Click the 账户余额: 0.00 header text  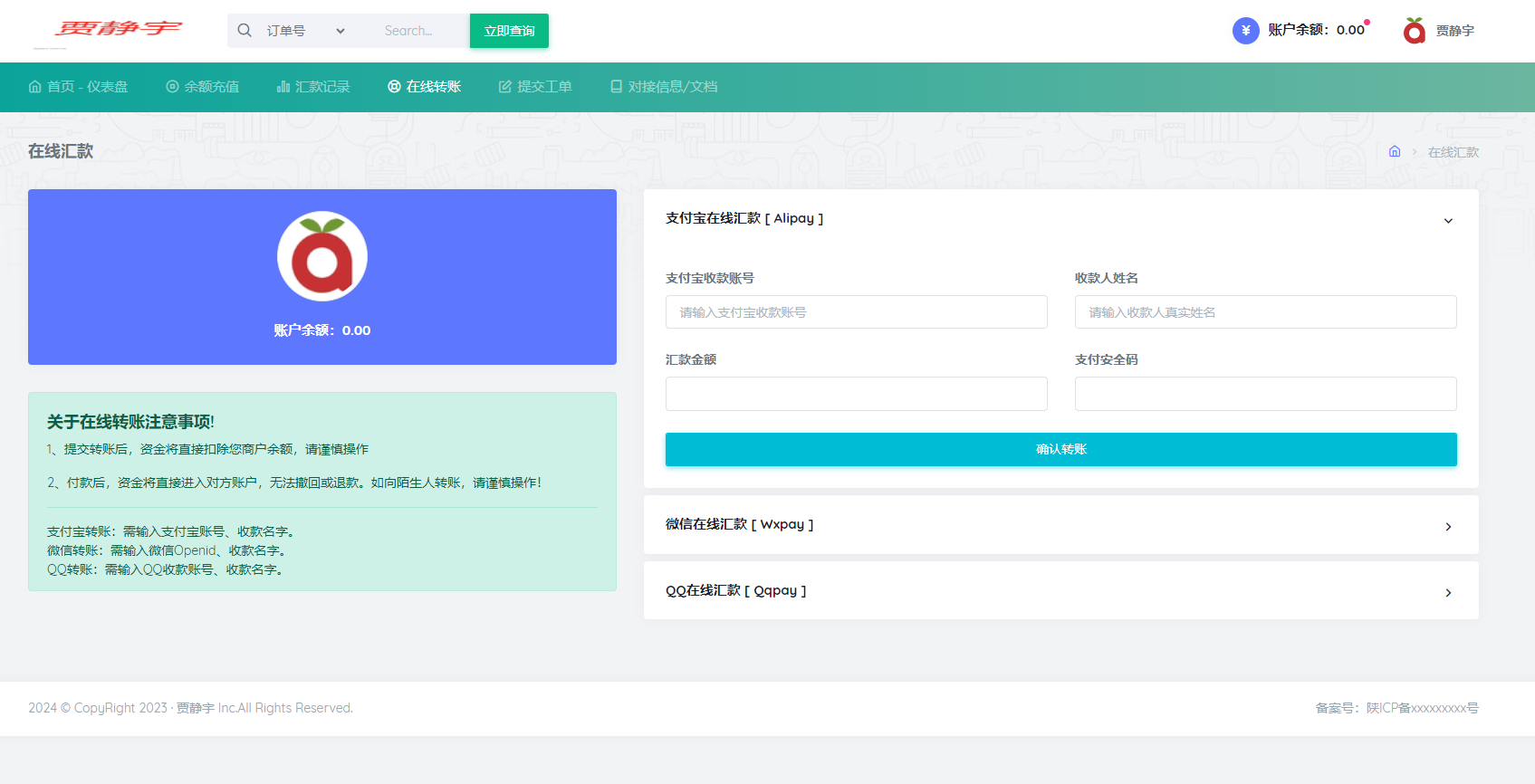click(x=1316, y=30)
